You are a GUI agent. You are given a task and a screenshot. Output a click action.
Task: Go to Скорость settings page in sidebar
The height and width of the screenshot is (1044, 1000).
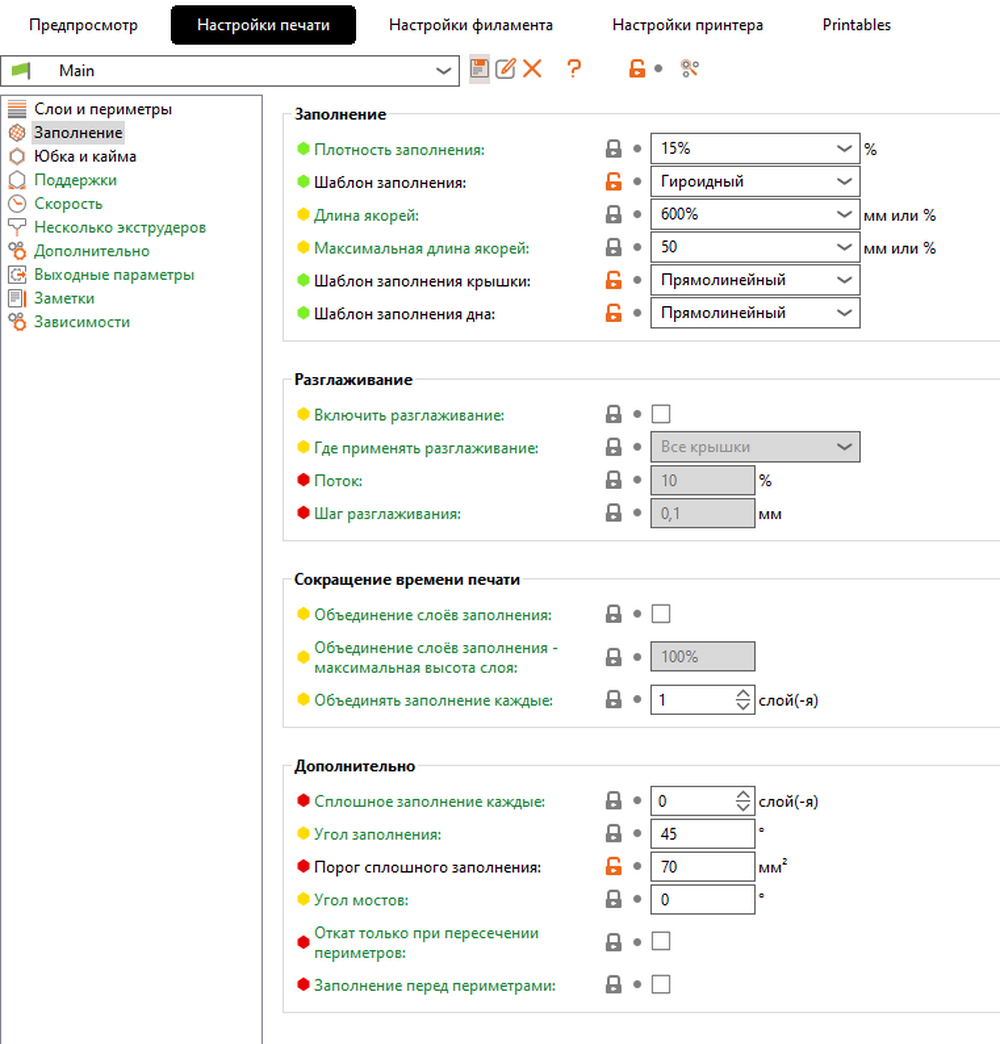(68, 204)
